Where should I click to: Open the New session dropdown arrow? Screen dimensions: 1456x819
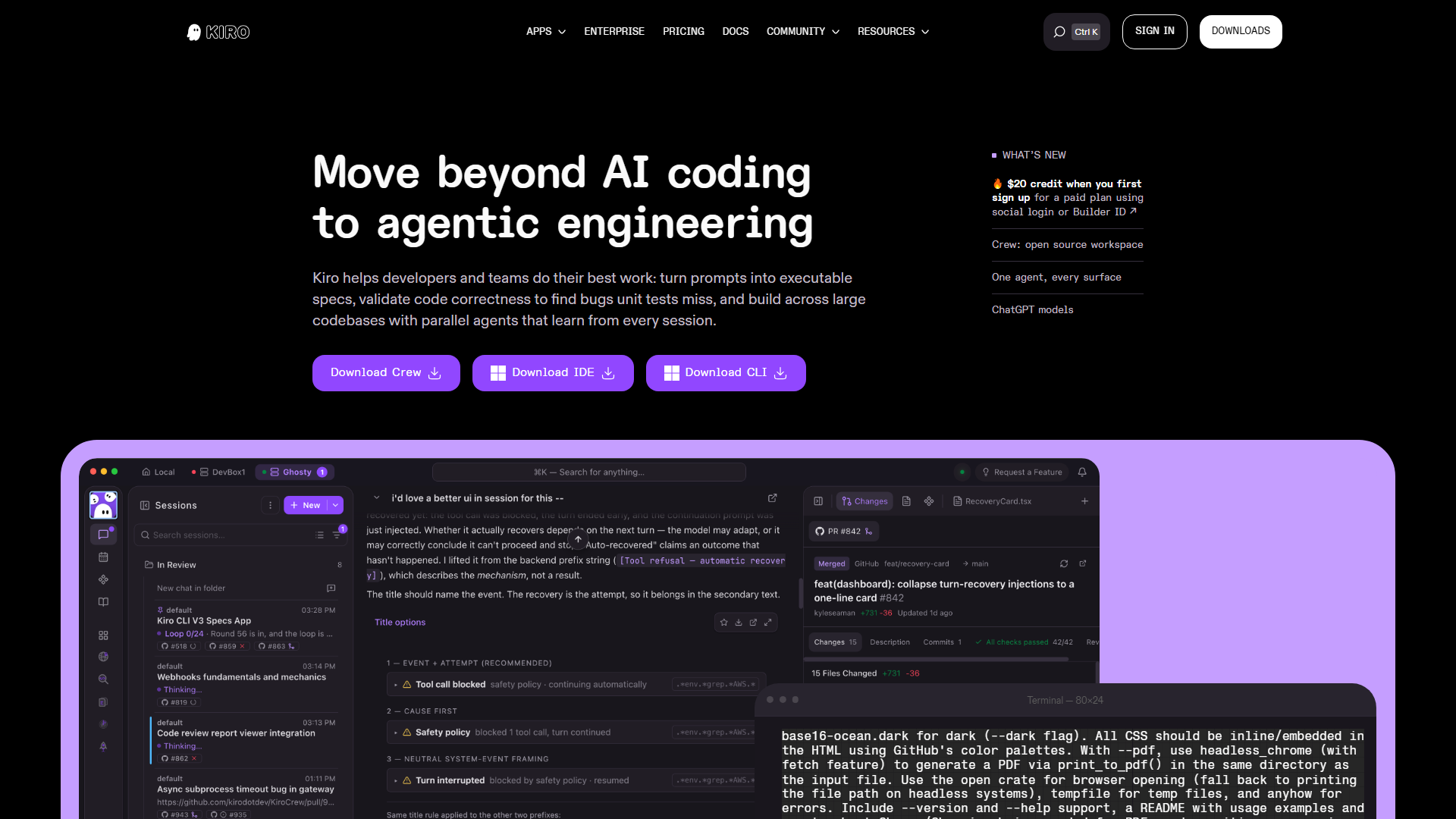click(335, 505)
